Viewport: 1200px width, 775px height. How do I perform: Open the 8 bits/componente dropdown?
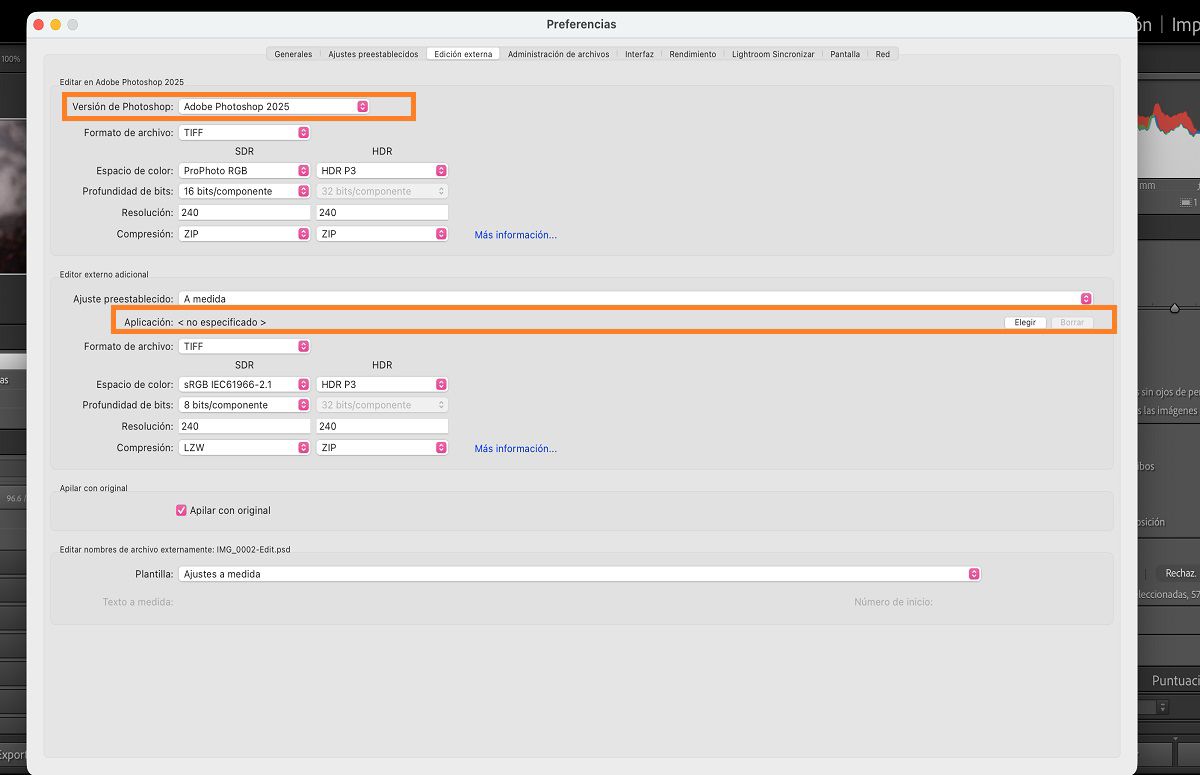point(244,405)
